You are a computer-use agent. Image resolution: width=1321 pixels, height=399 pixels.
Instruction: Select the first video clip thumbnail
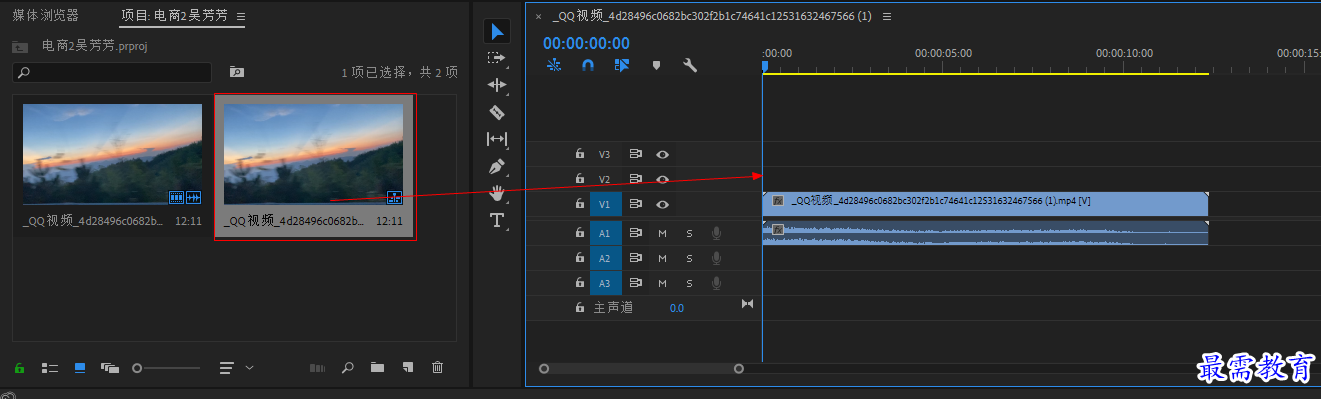pyautogui.click(x=112, y=155)
